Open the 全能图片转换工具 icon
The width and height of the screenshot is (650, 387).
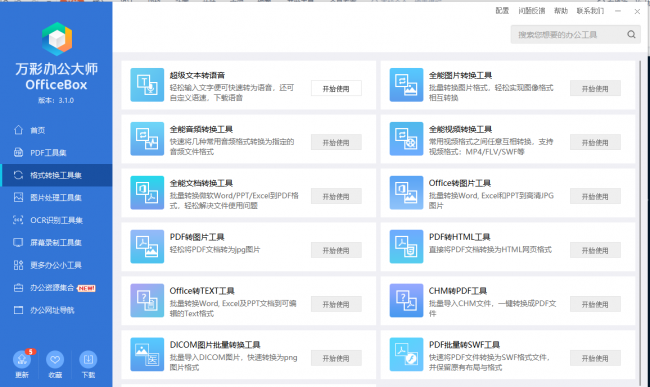(x=406, y=85)
